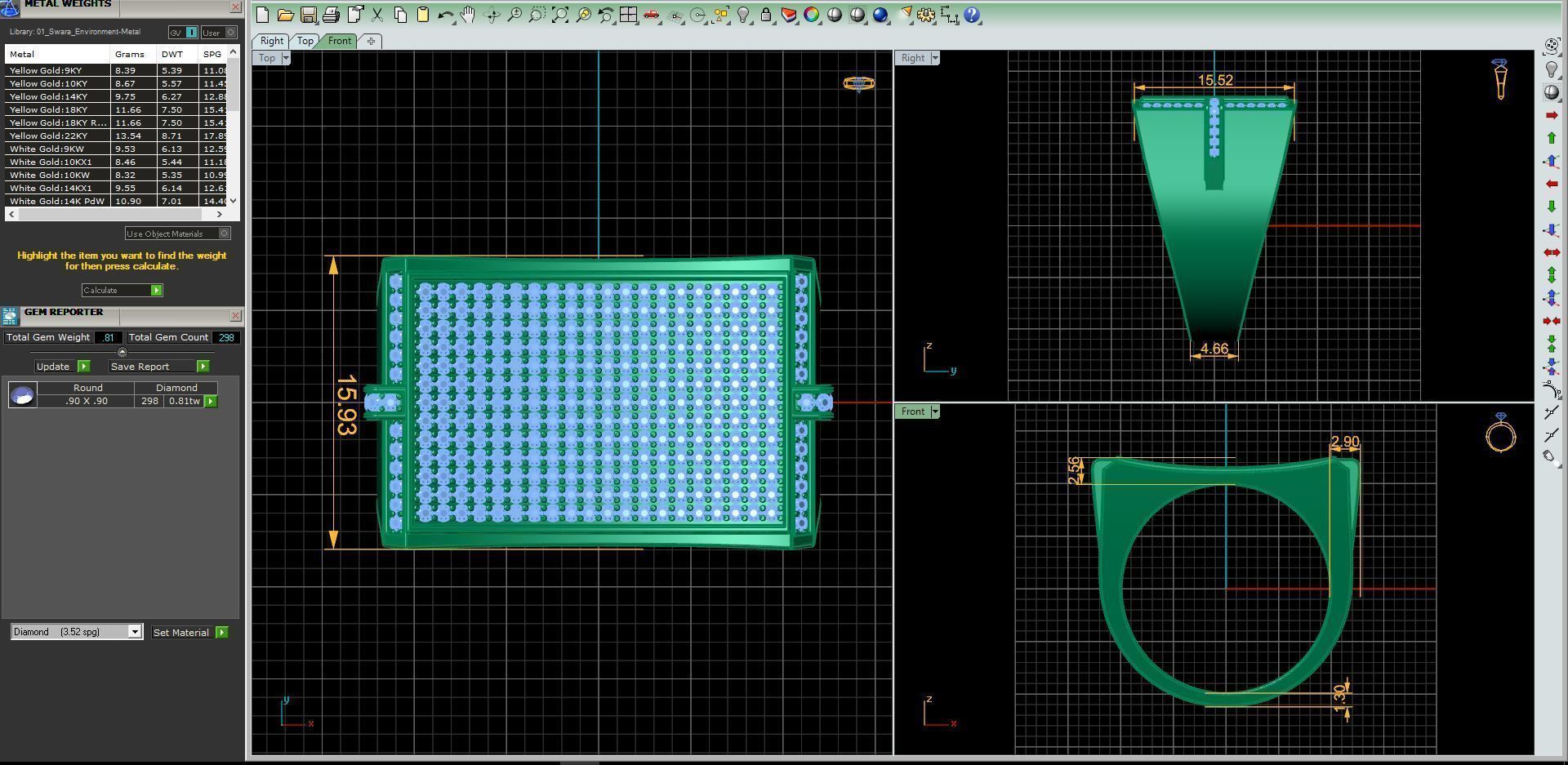This screenshot has height=765, width=1568.
Task: Click the arc tool in right sidebar
Action: click(1551, 390)
